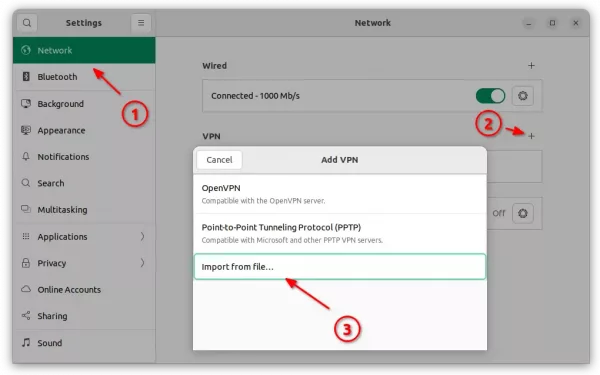The width and height of the screenshot is (600, 375).
Task: Click the Online Accounts cloud icon
Action: [x=26, y=289]
